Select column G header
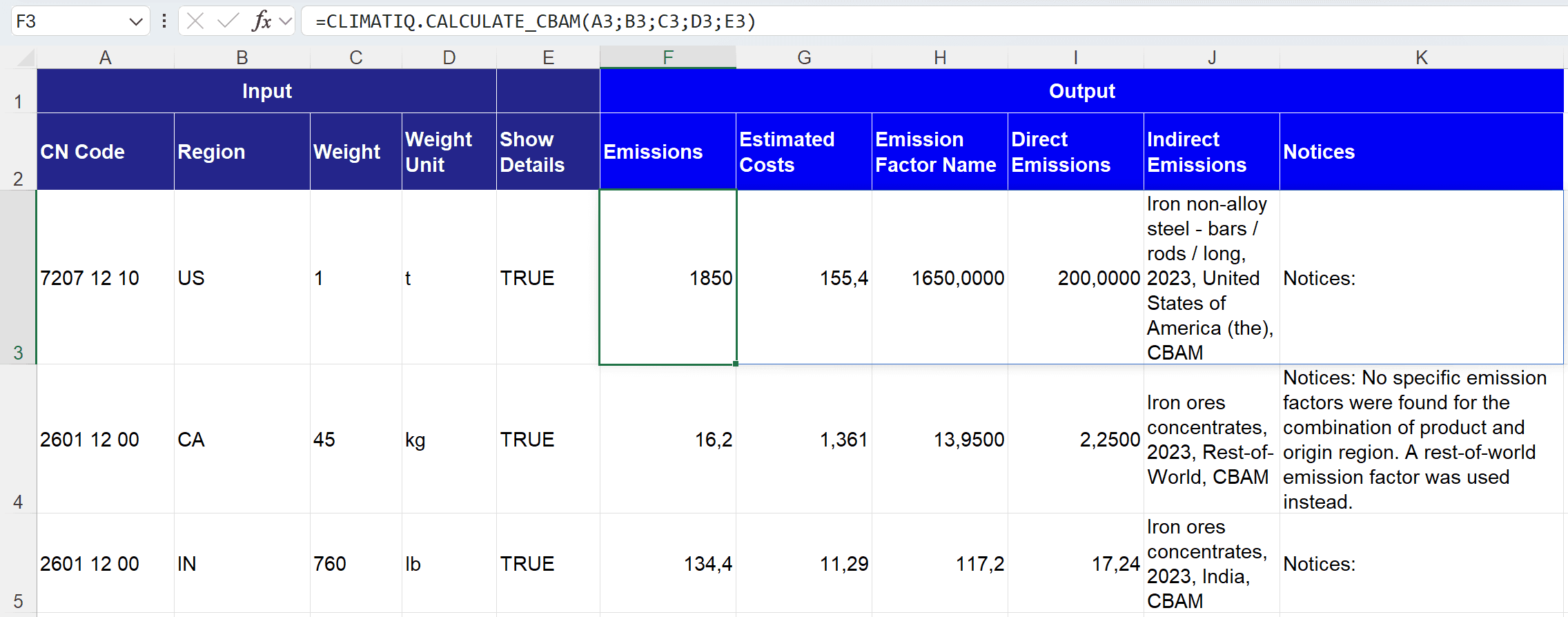This screenshot has width=1568, height=617. 803,57
